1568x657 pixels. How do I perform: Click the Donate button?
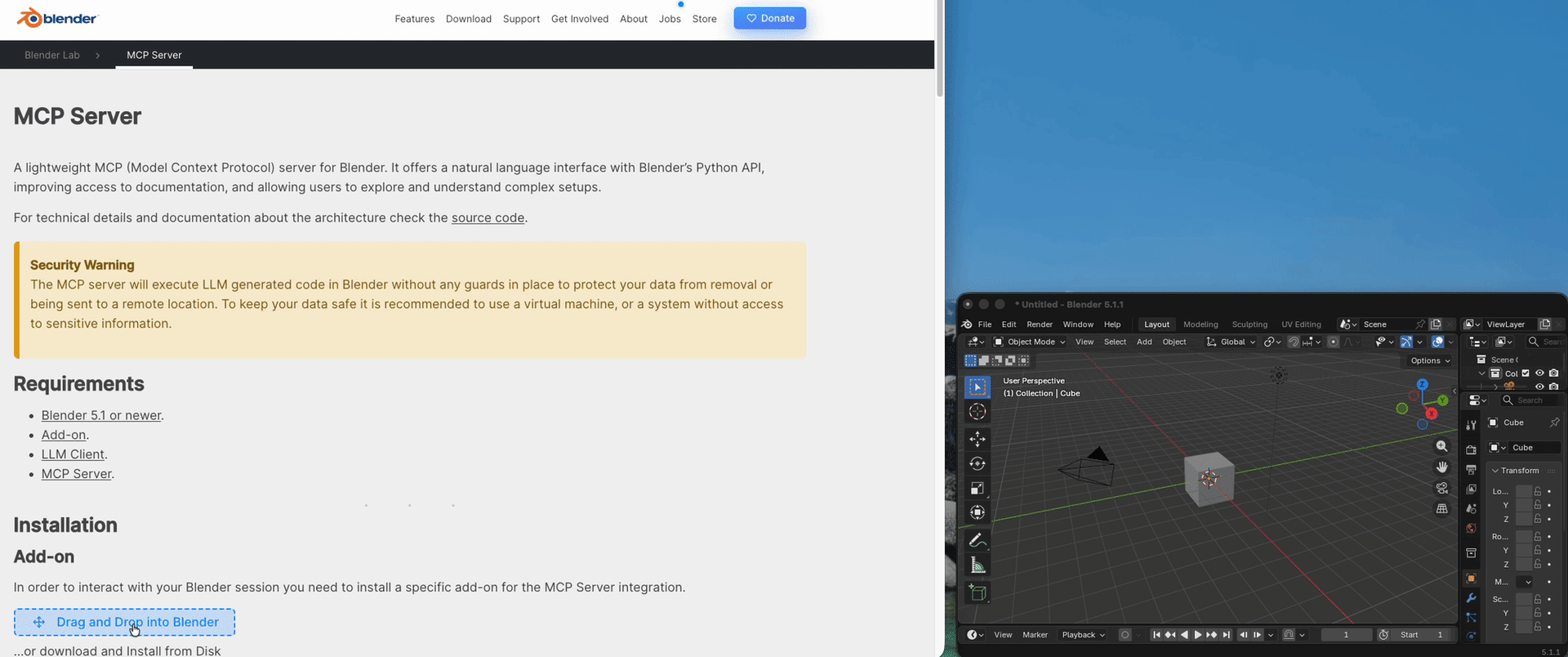[x=769, y=18]
